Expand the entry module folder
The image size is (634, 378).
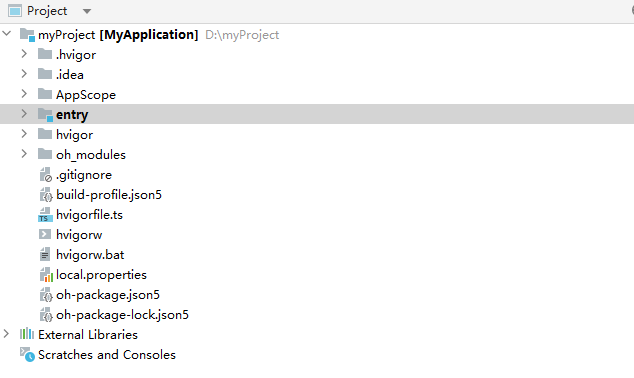(x=24, y=114)
